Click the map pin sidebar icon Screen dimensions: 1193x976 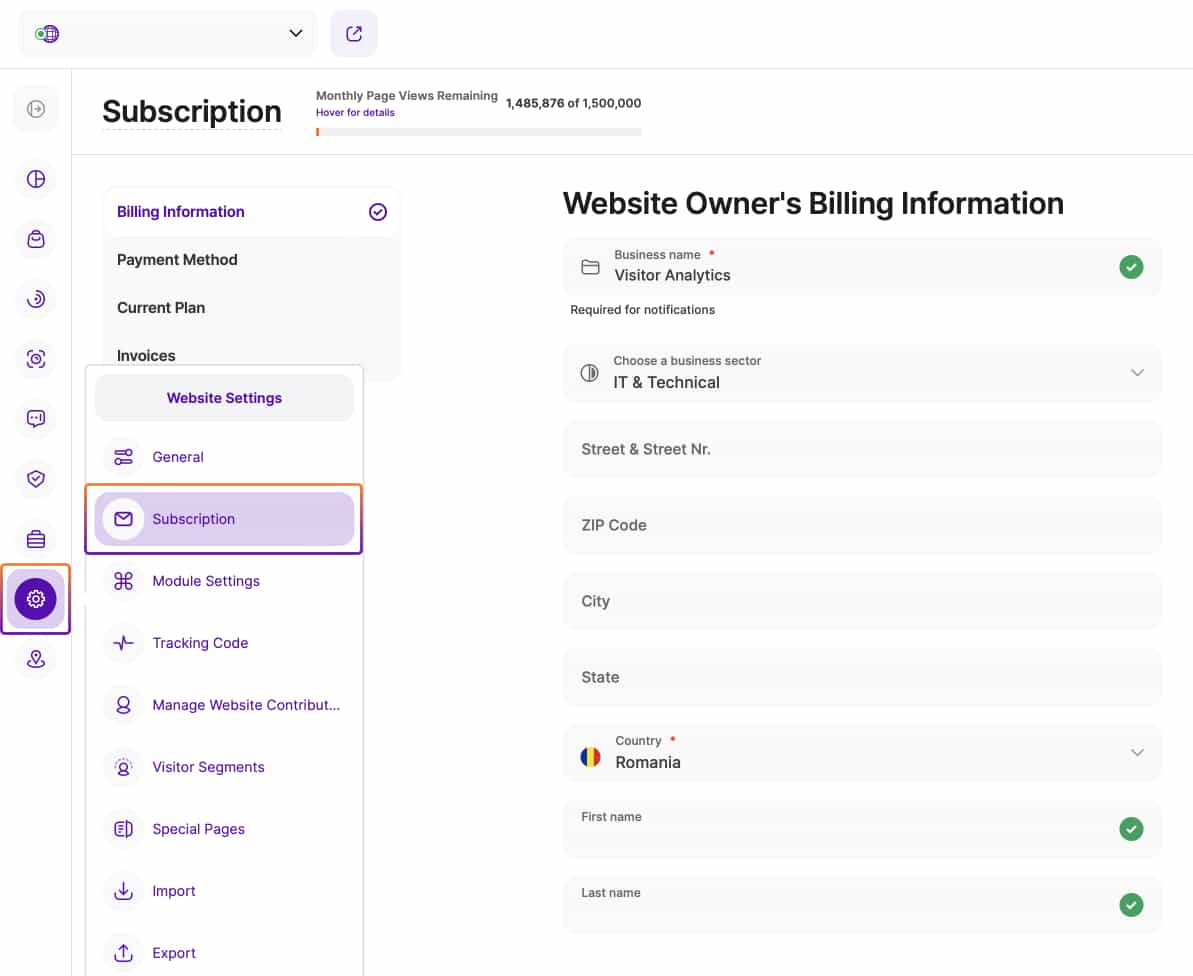(36, 659)
